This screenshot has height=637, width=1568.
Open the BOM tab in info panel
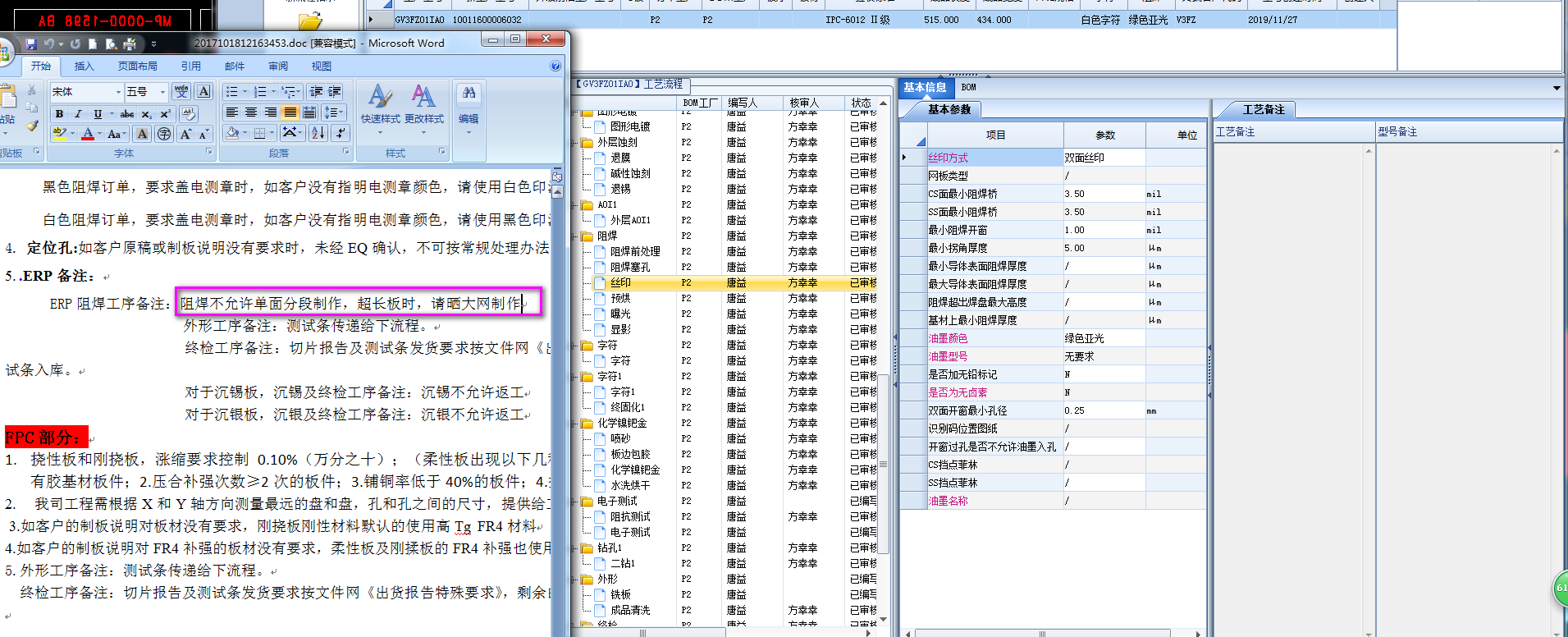tap(968, 87)
